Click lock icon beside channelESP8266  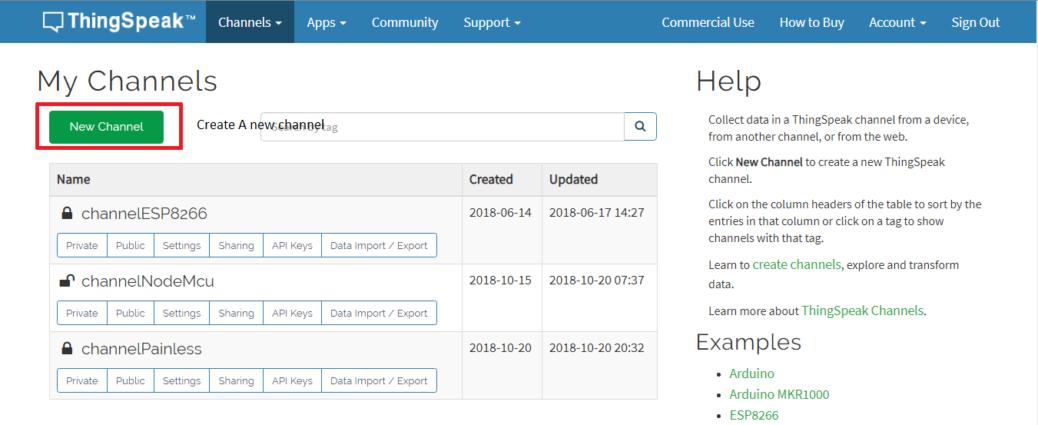point(67,213)
